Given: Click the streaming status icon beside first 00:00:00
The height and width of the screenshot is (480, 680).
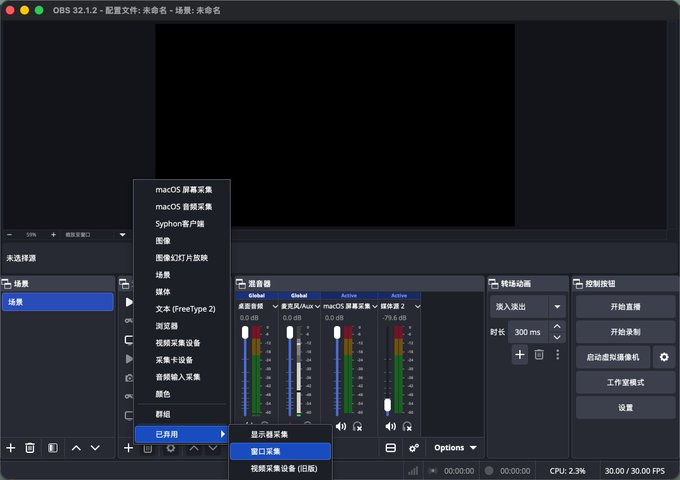Looking at the screenshot, I should click(432, 471).
